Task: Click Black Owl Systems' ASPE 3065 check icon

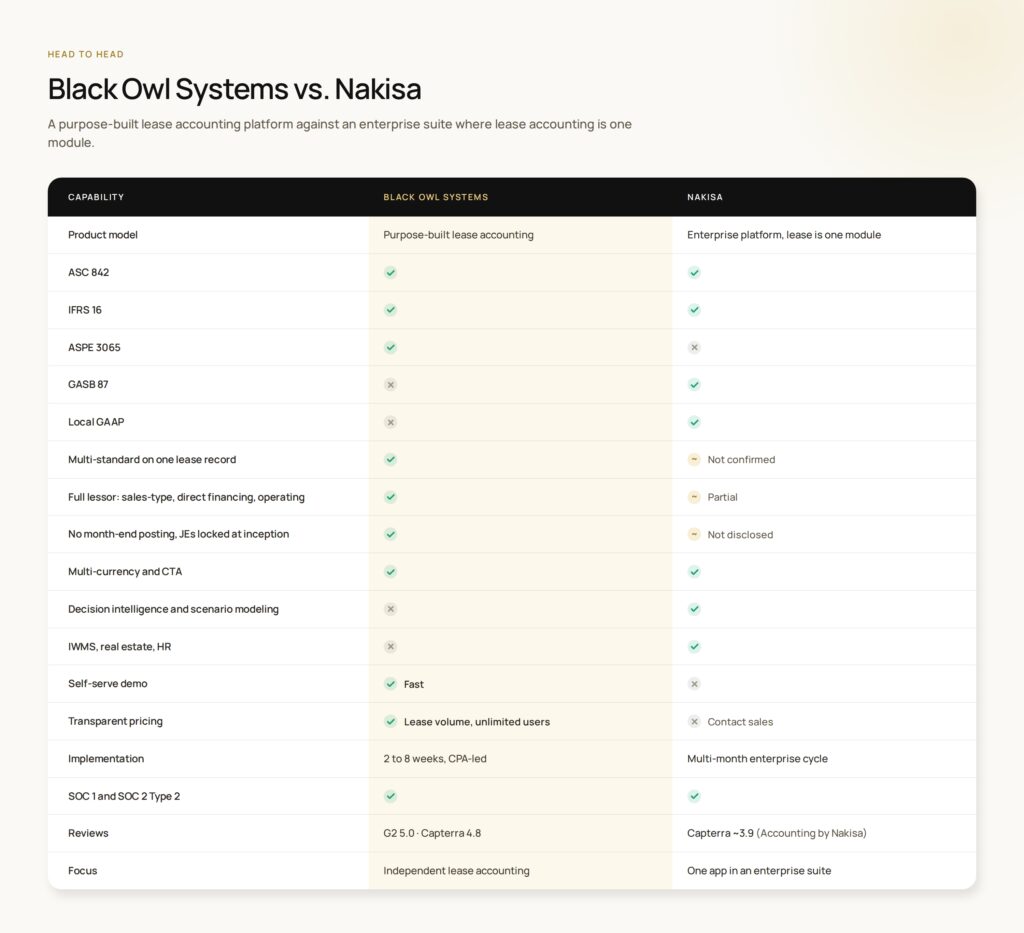Action: pos(391,347)
